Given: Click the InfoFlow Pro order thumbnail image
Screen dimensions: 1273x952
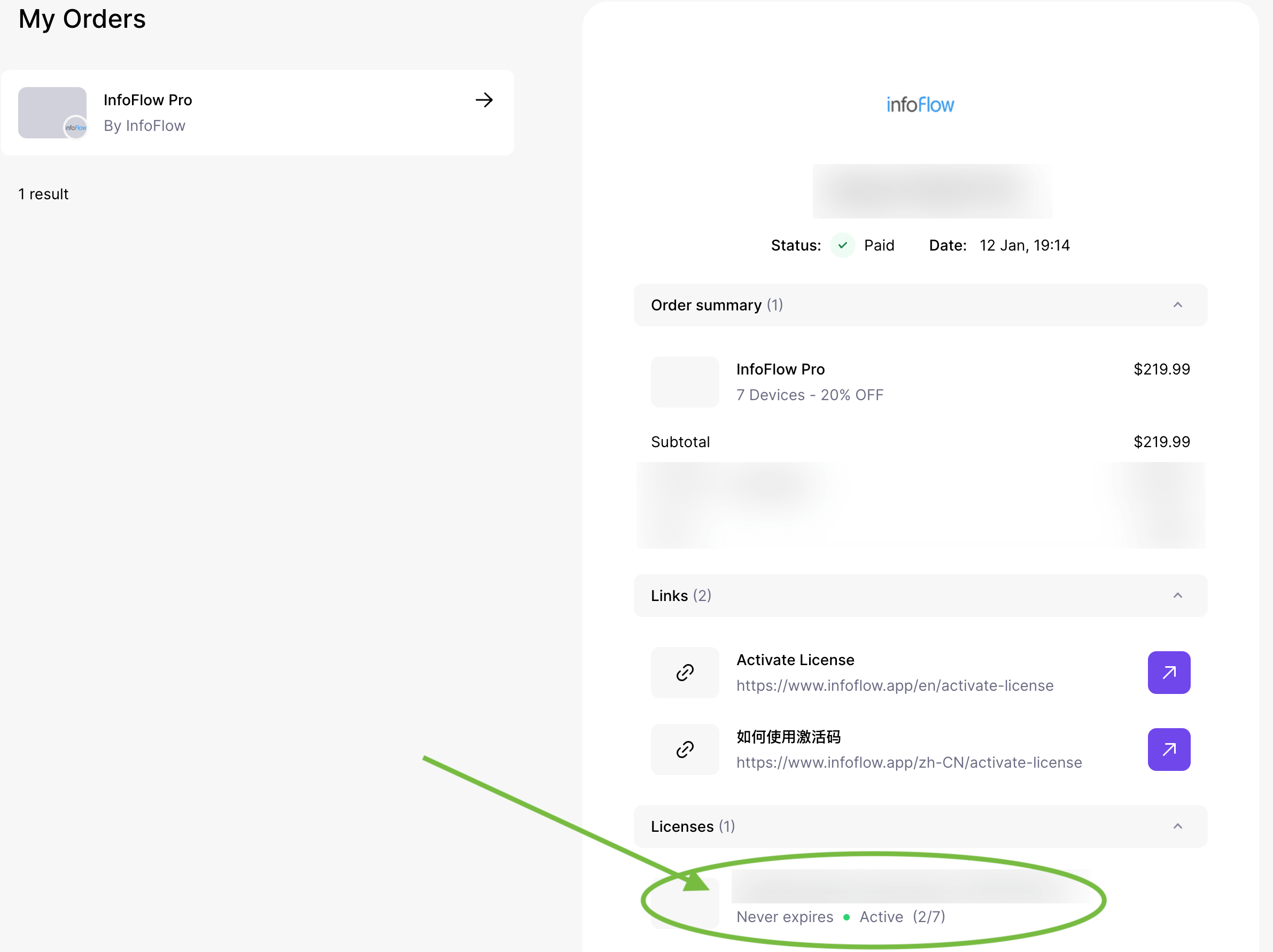Looking at the screenshot, I should (x=52, y=113).
